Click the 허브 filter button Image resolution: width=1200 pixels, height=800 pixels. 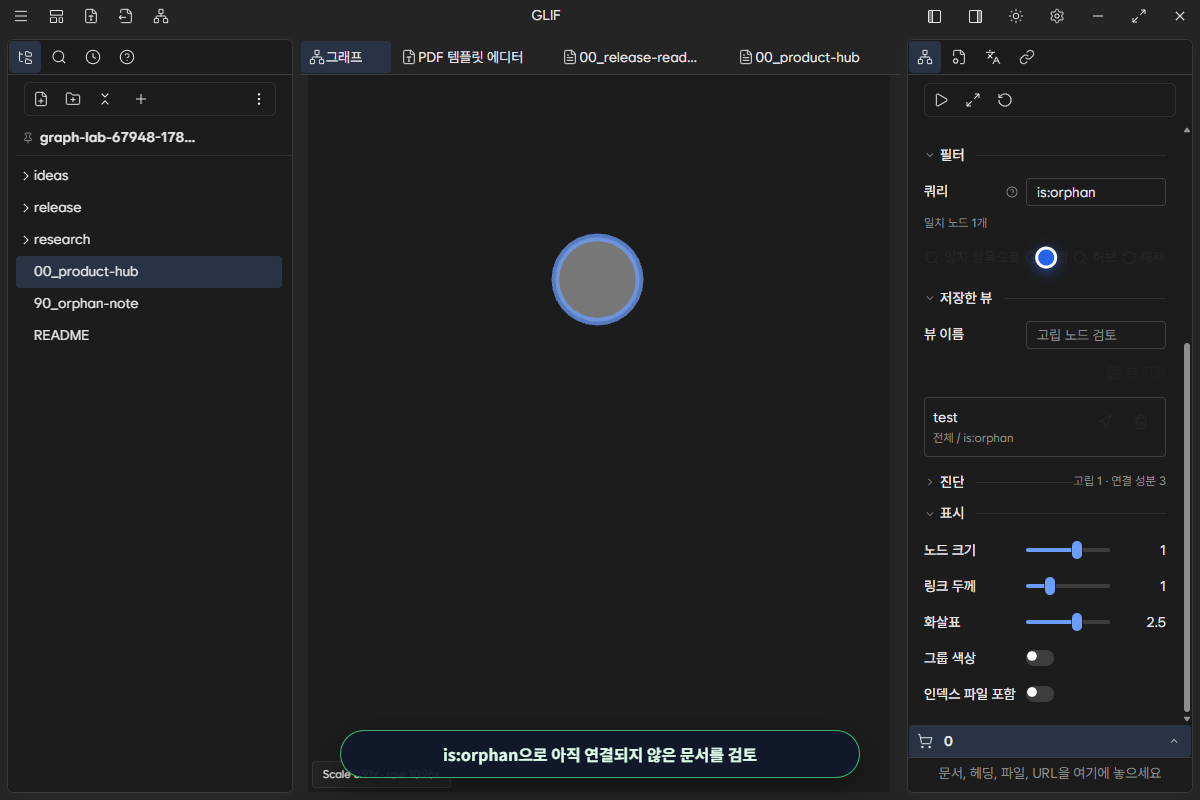(1094, 258)
